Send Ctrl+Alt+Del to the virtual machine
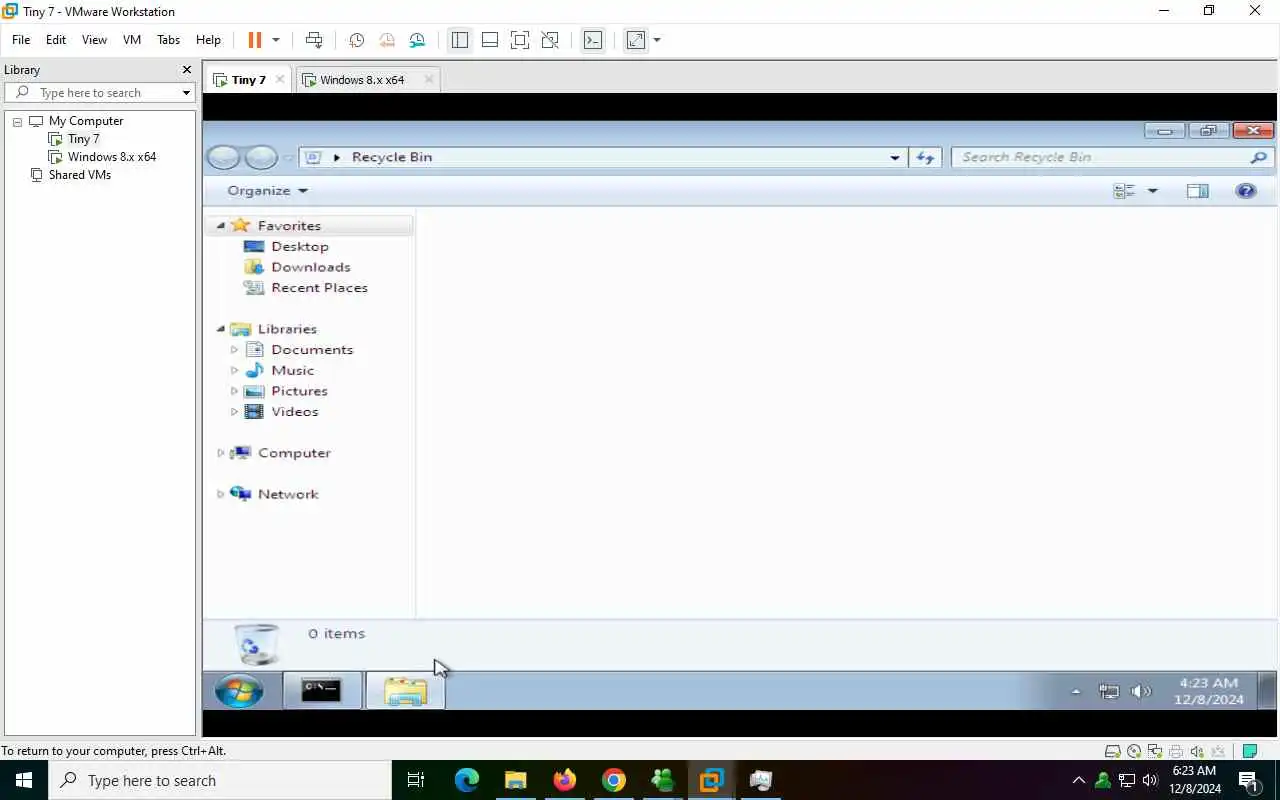 pyautogui.click(x=314, y=40)
